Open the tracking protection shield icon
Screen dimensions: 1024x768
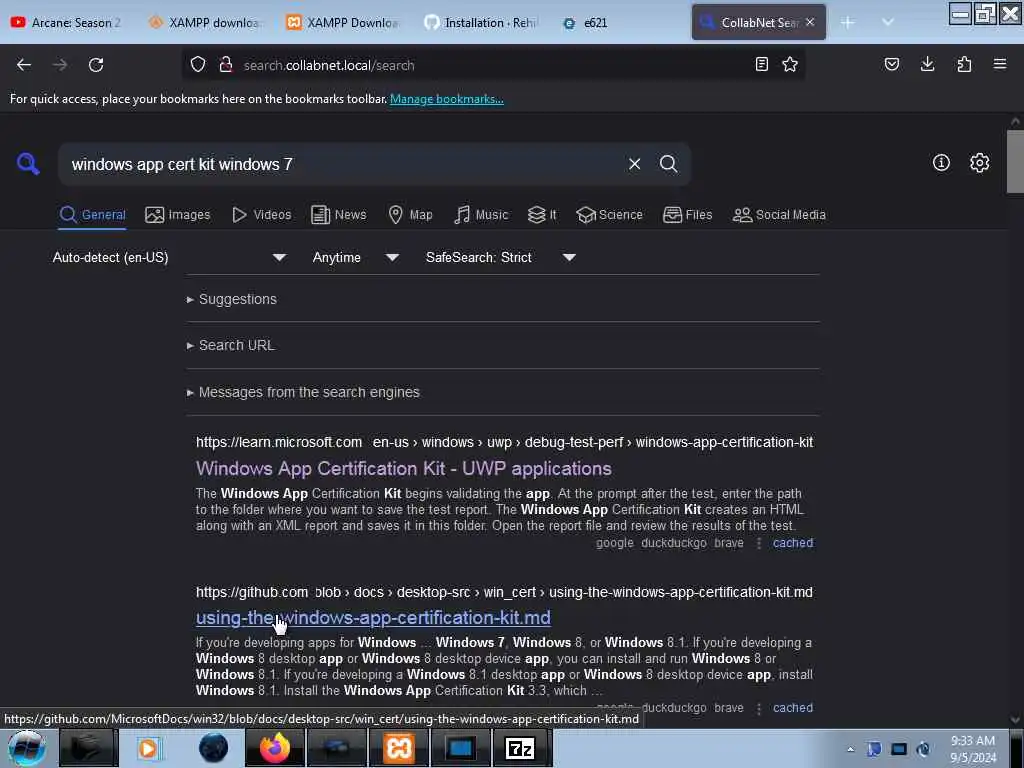198,65
